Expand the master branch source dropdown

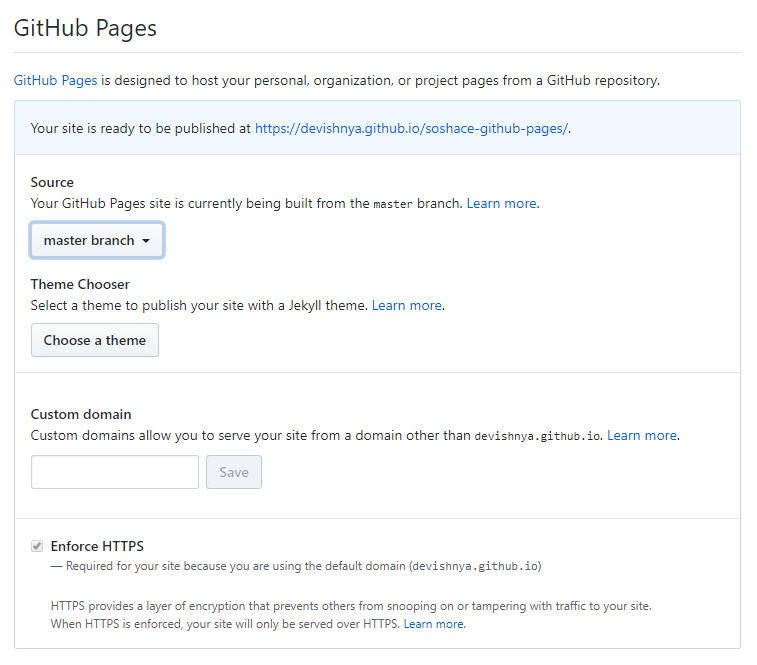97,240
